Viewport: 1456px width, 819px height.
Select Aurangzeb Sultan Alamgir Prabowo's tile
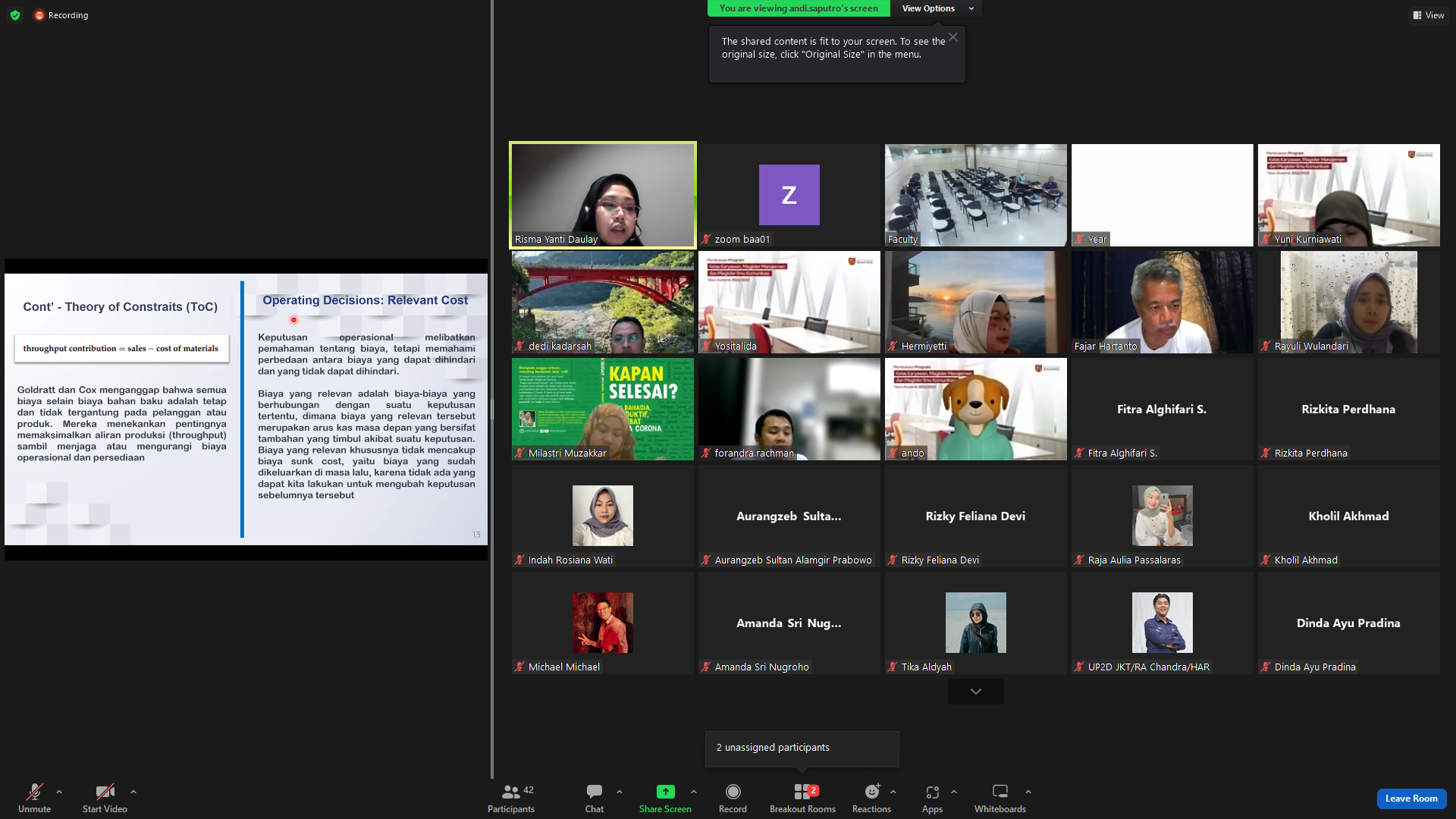[x=789, y=516]
